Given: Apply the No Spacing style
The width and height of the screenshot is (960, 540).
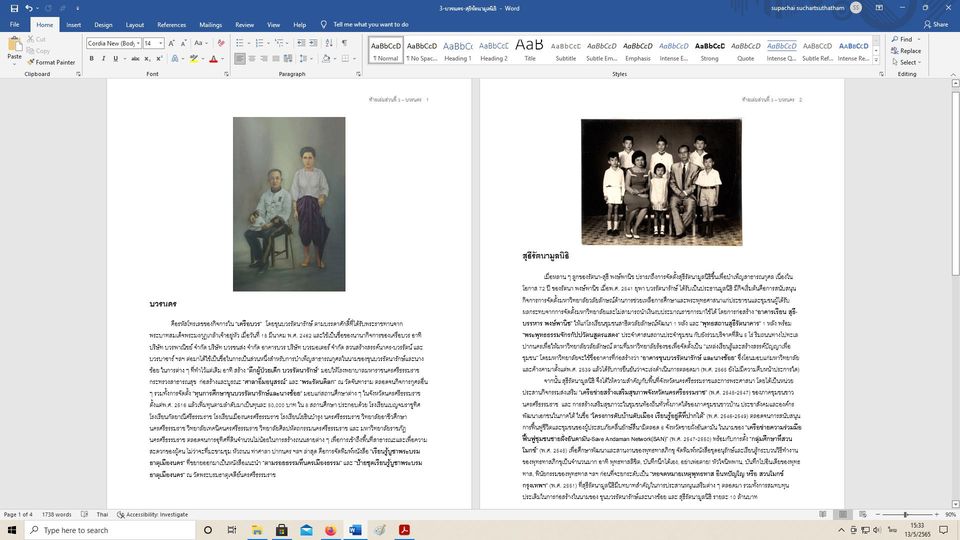Looking at the screenshot, I should (x=422, y=50).
